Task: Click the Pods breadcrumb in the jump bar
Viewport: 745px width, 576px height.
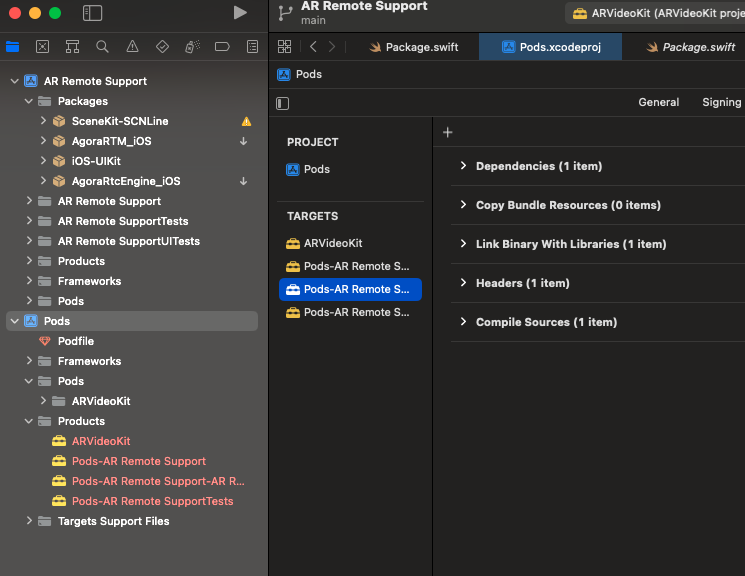Action: pos(300,74)
